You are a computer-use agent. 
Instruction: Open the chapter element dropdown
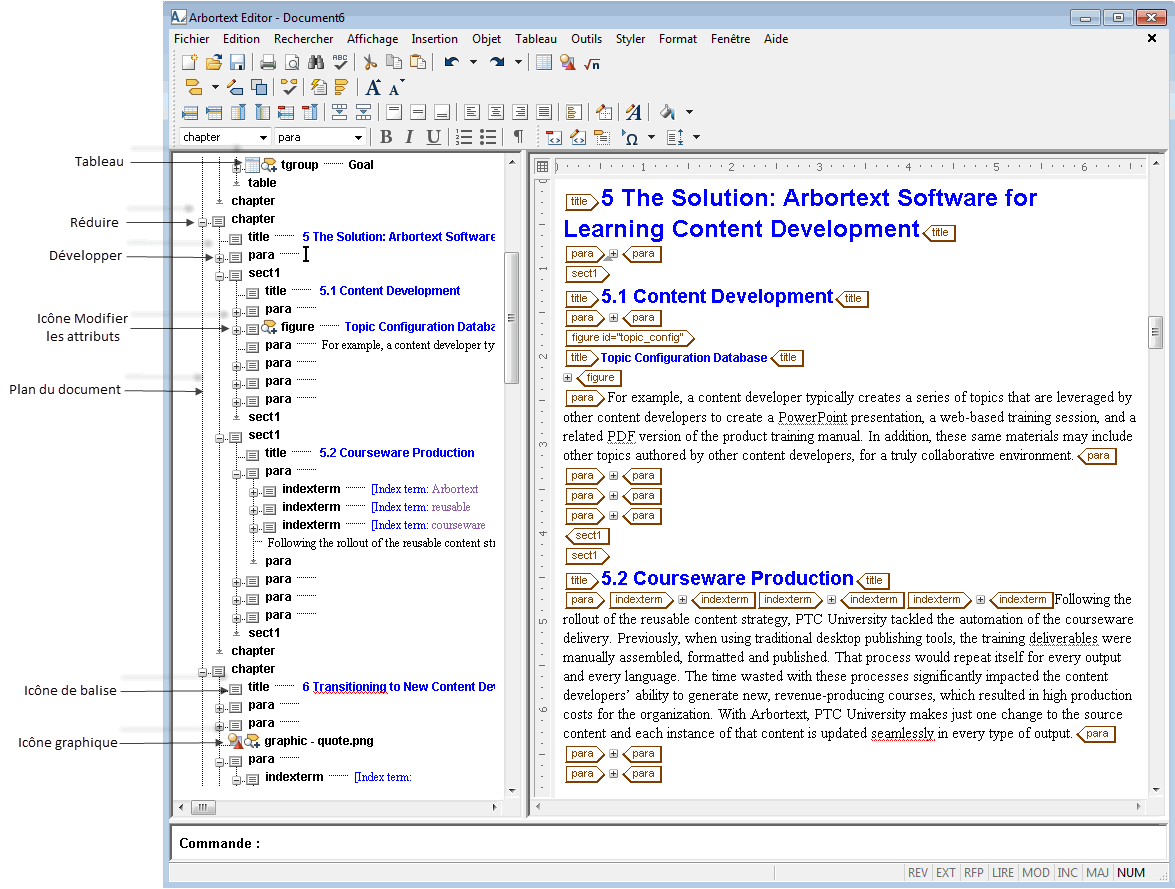[263, 137]
